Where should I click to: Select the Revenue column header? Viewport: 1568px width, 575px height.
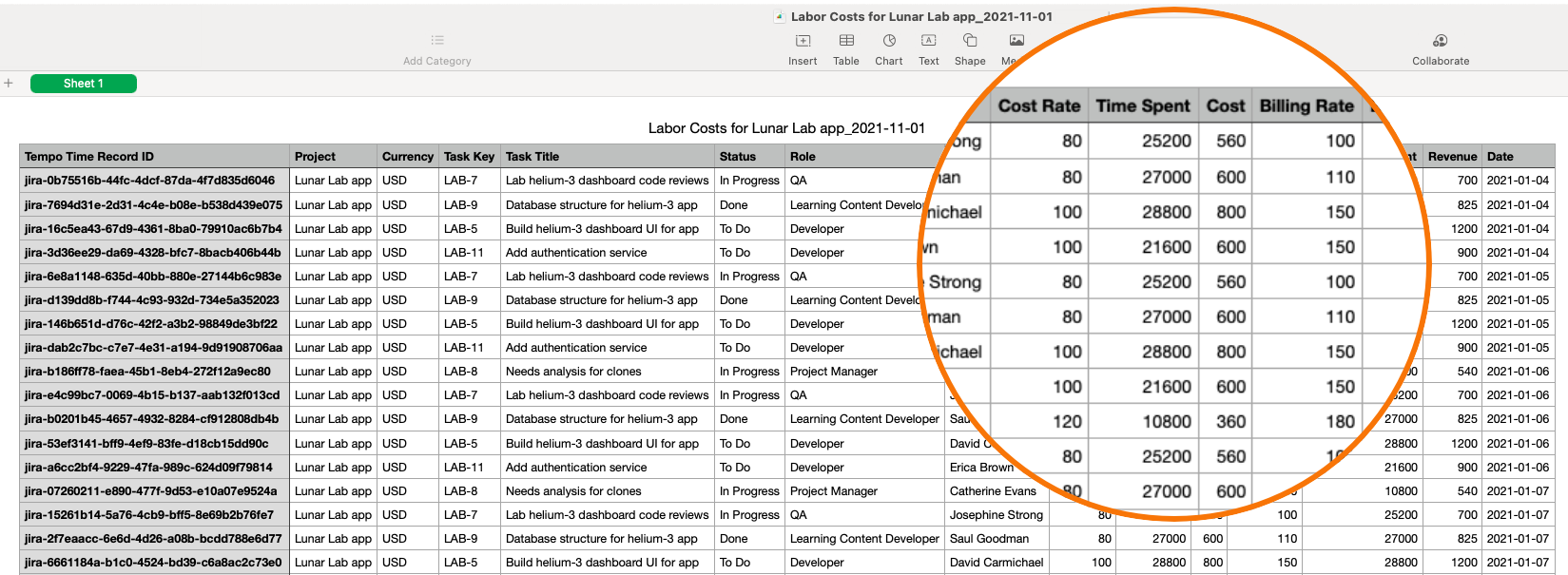click(x=1452, y=157)
